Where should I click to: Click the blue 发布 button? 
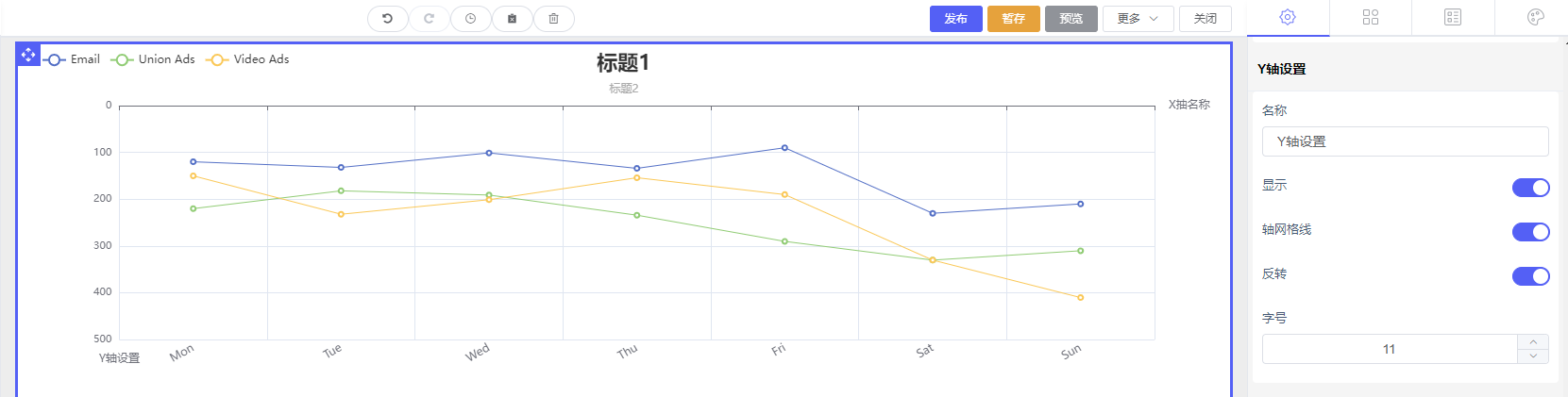coord(955,19)
